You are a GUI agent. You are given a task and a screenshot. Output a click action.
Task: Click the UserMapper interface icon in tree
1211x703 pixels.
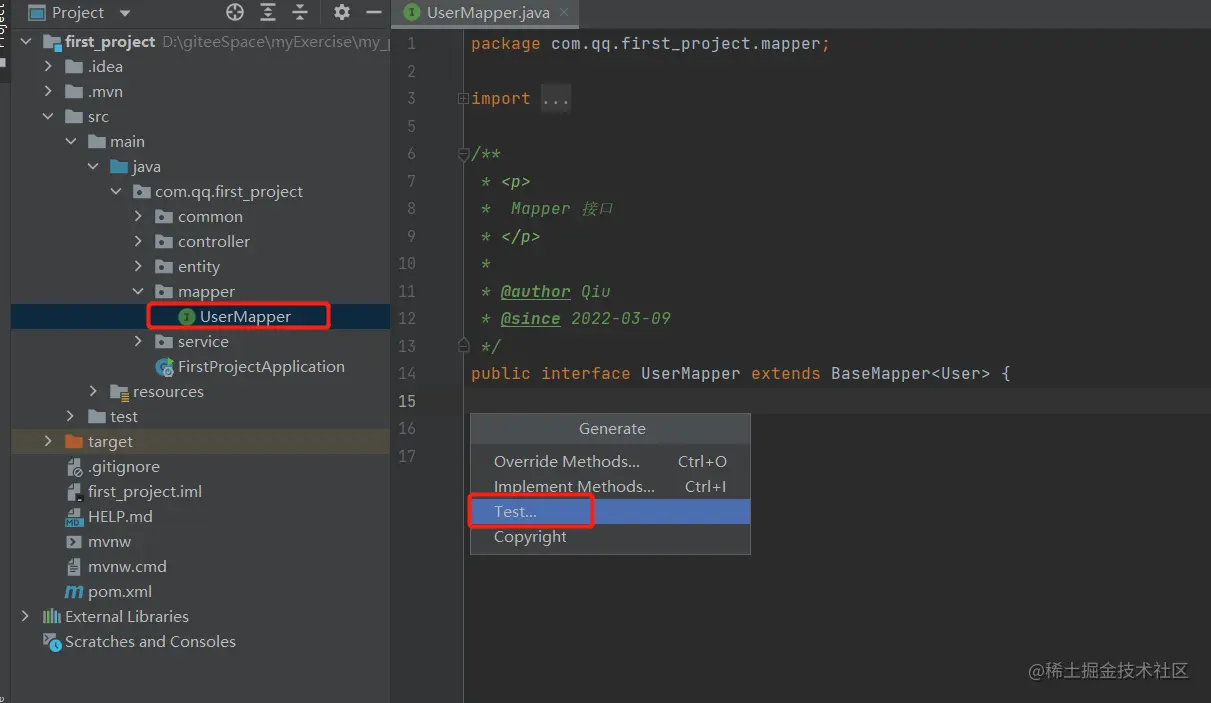pyautogui.click(x=186, y=317)
